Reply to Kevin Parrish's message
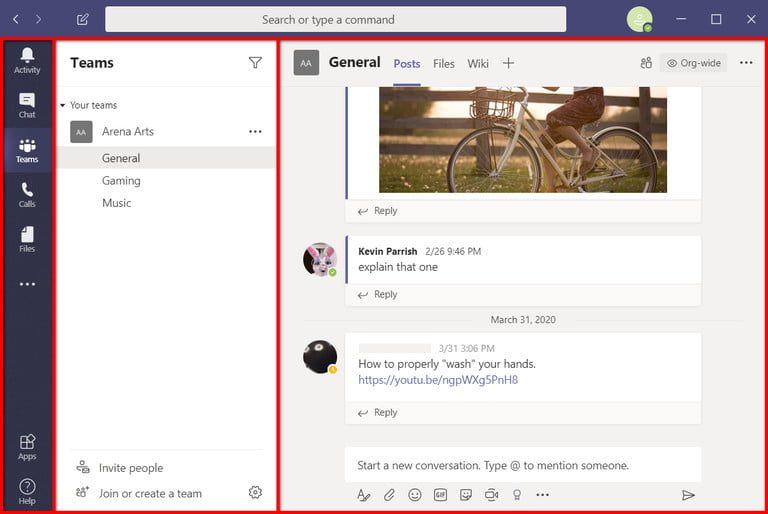 [x=378, y=294]
